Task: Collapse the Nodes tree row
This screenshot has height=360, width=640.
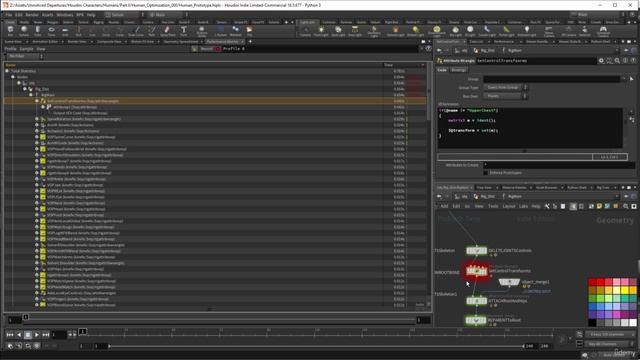Action: click(13, 77)
